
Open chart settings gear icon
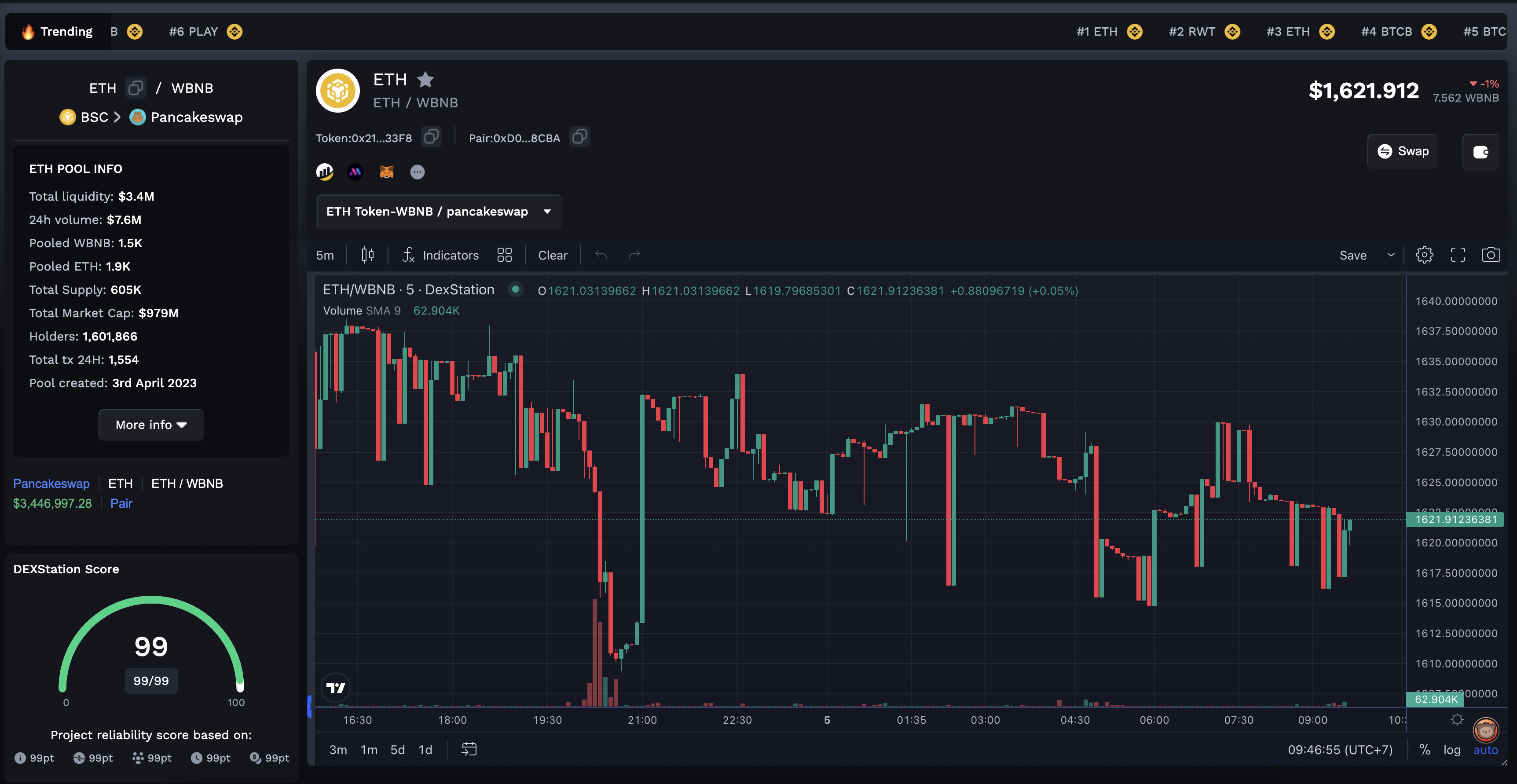pos(1424,255)
